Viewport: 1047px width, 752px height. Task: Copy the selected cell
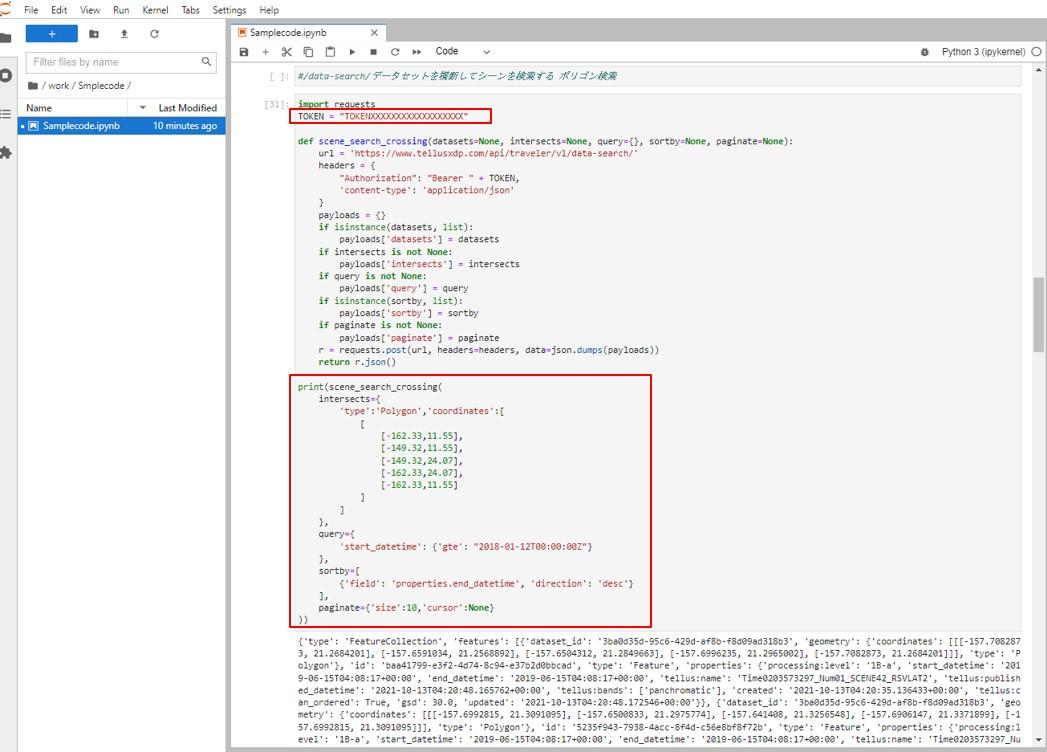[x=308, y=51]
